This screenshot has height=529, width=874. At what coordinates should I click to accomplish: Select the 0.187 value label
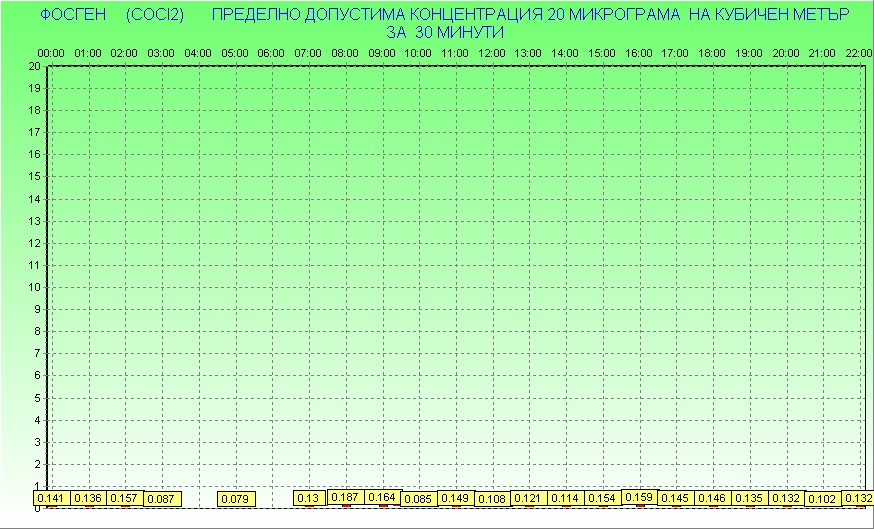[x=345, y=497]
